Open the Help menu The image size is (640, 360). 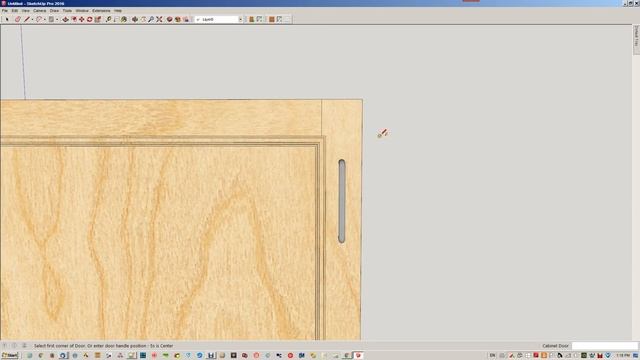click(118, 11)
